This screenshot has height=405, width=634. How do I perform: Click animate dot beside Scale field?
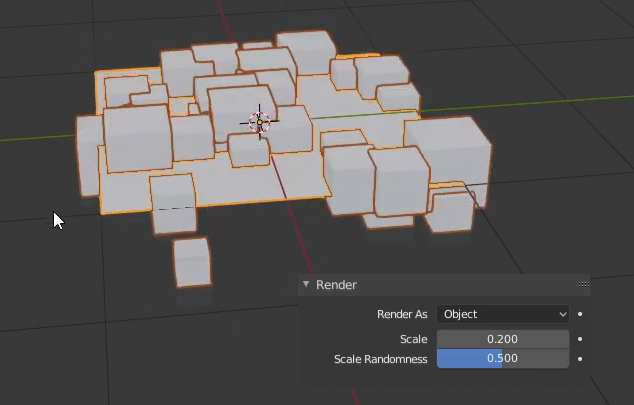point(580,339)
